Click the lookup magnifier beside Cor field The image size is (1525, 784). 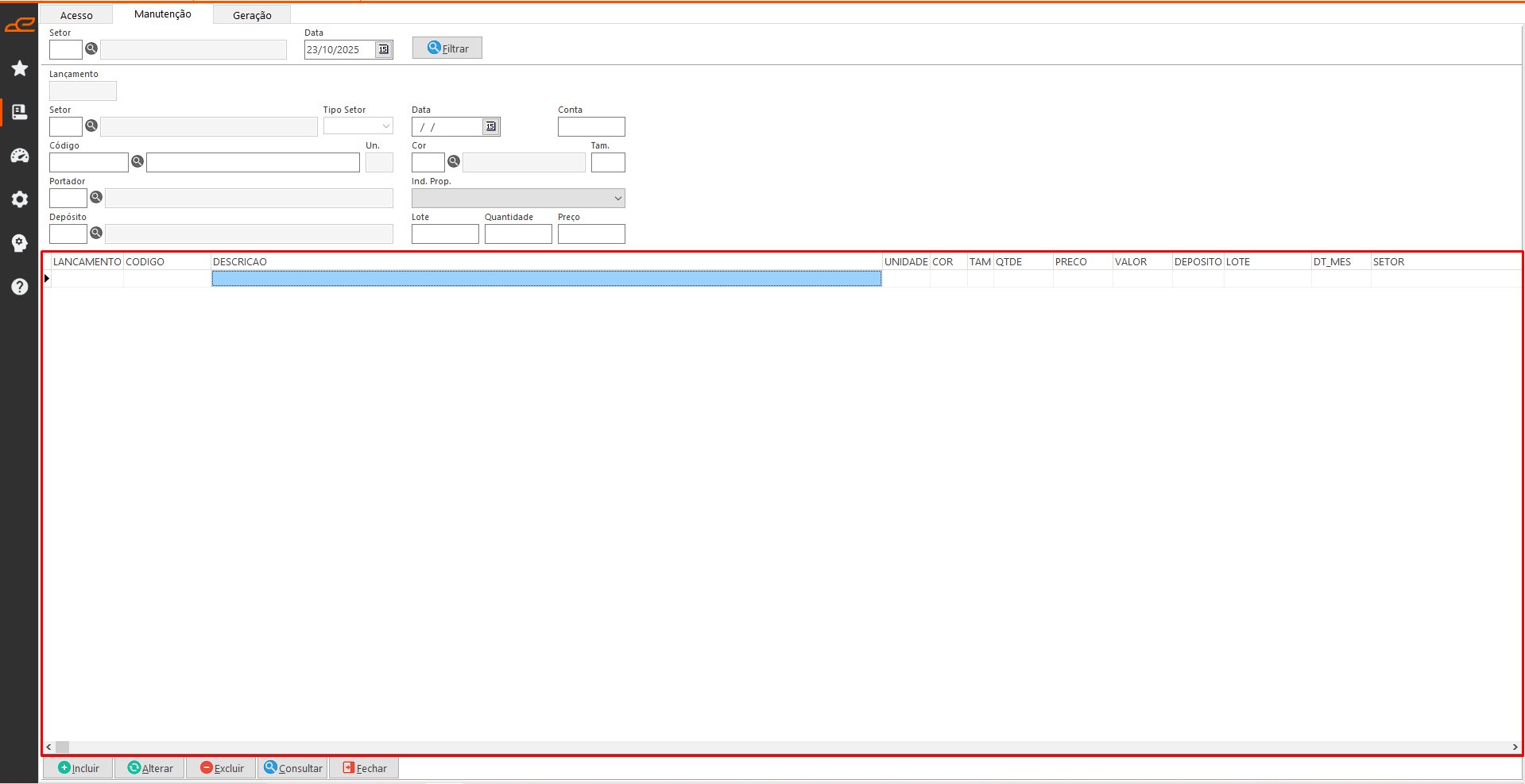454,162
